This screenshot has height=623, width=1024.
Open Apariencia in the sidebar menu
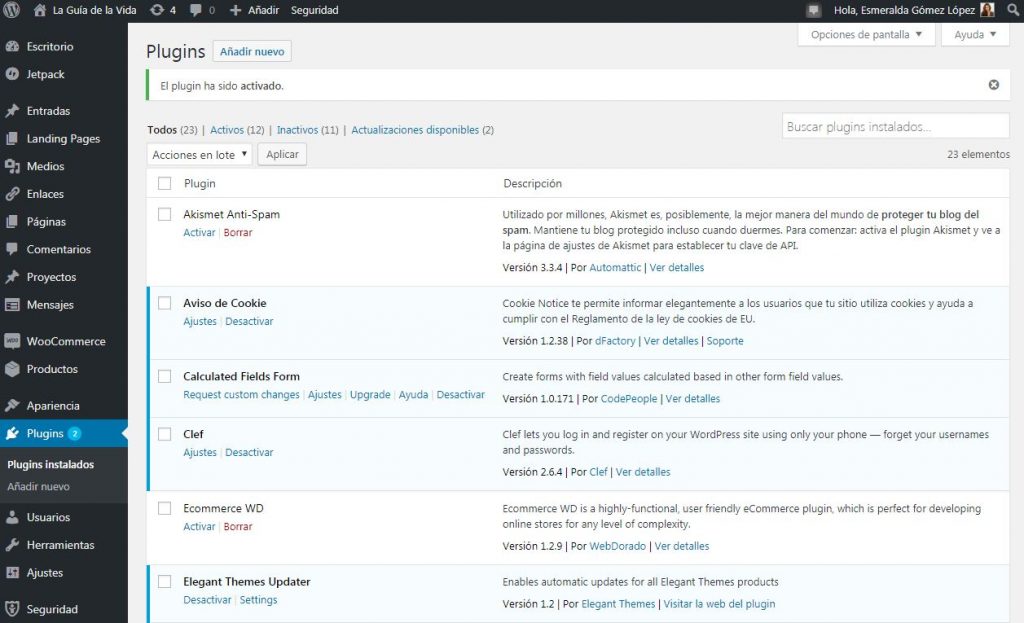pos(53,406)
